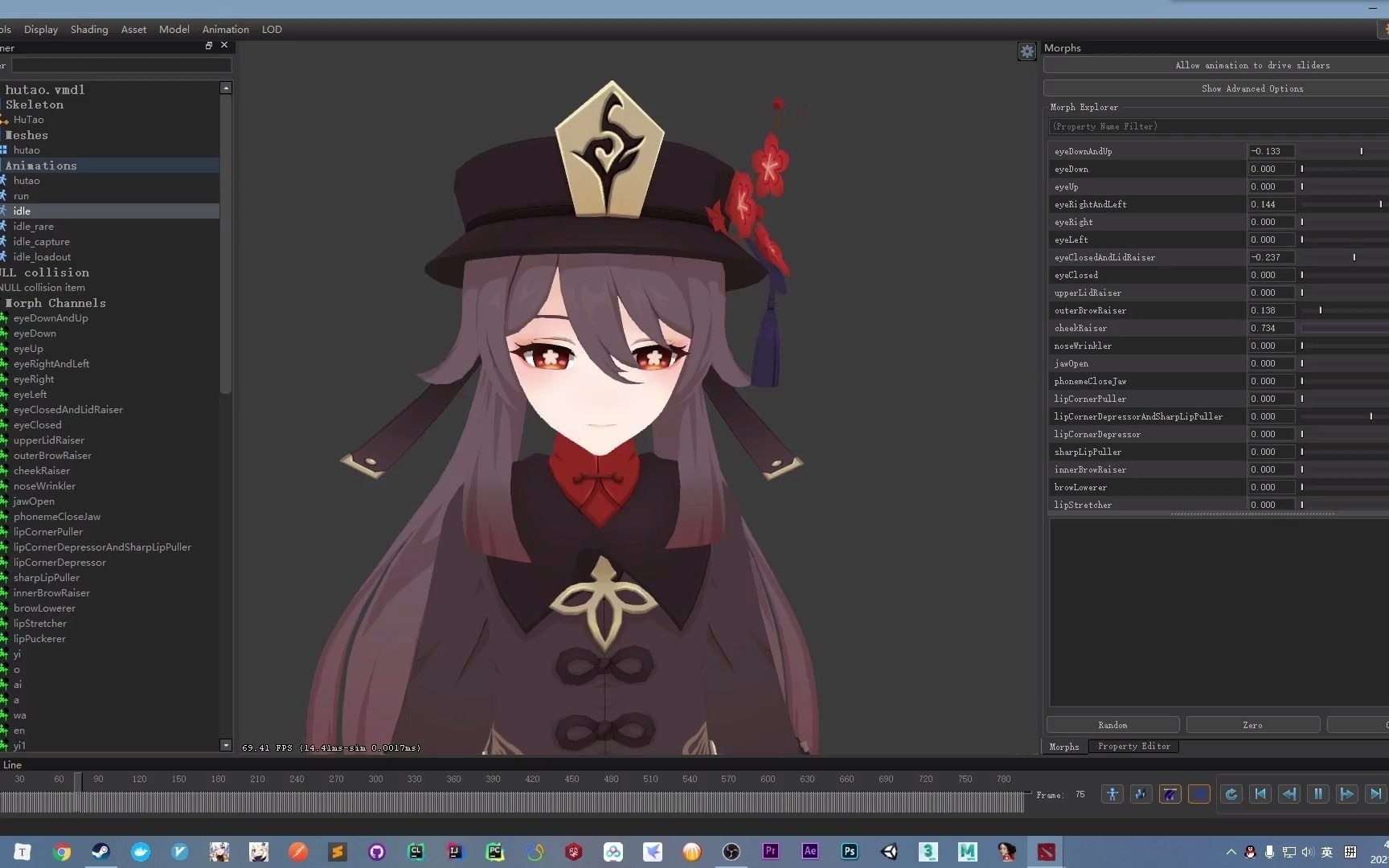Open Steam from the taskbar
Image resolution: width=1389 pixels, height=868 pixels.
pyautogui.click(x=101, y=852)
